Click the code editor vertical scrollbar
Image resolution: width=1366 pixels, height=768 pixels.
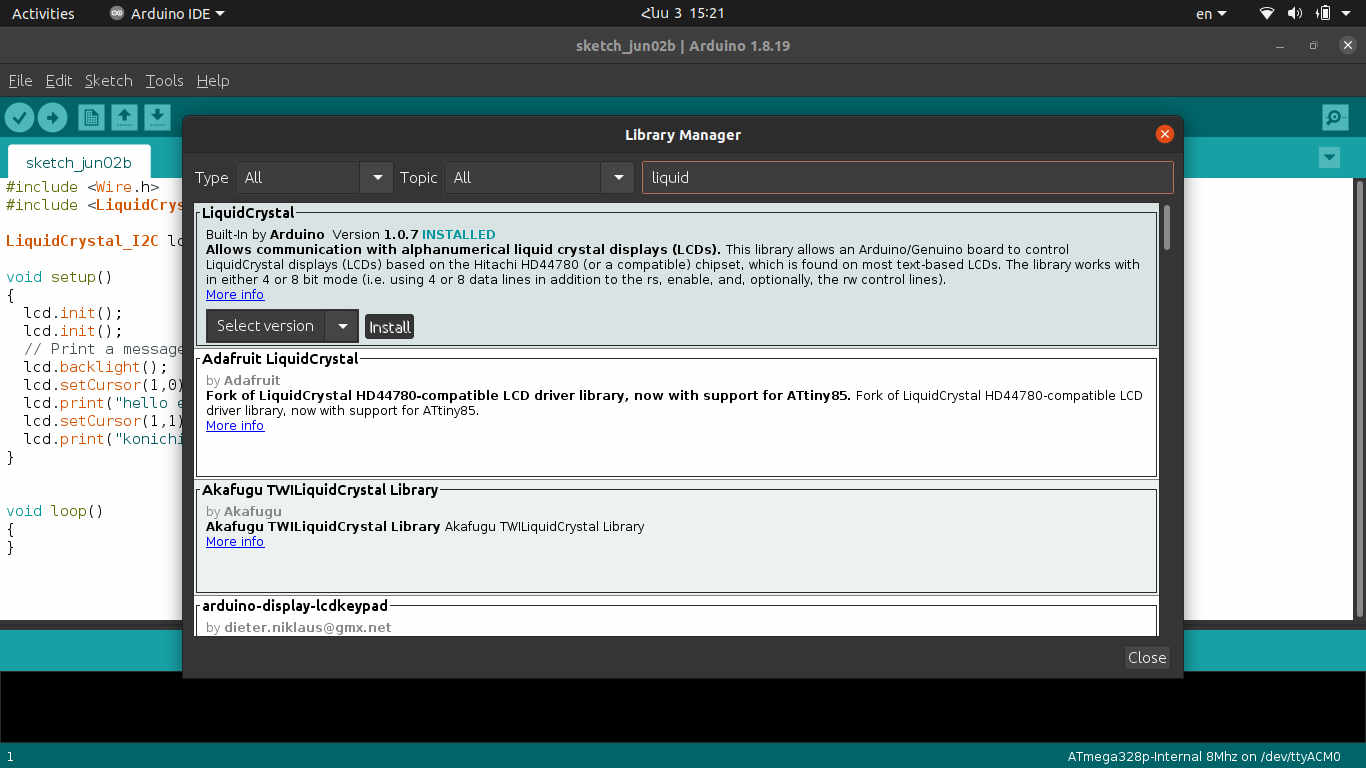click(1359, 400)
